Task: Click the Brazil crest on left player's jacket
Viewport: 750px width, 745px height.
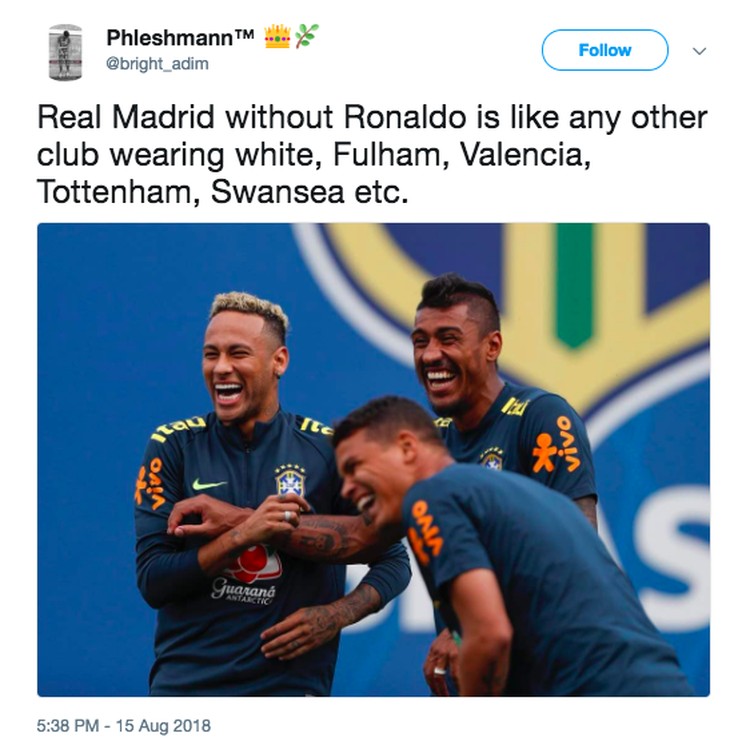Action: (290, 480)
